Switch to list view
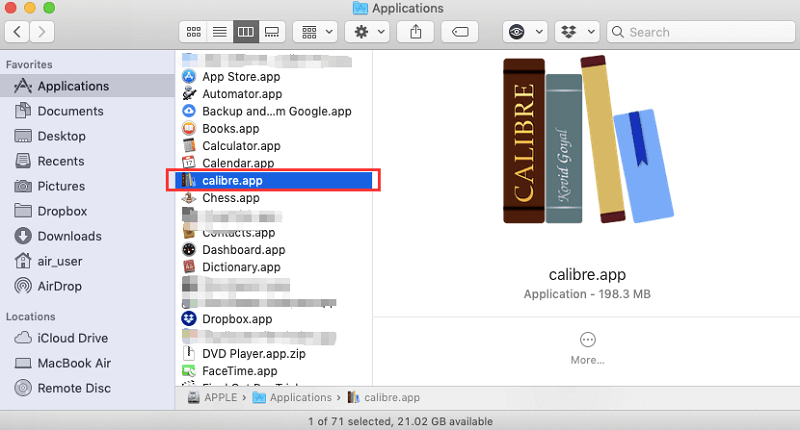The image size is (800, 430). [220, 32]
